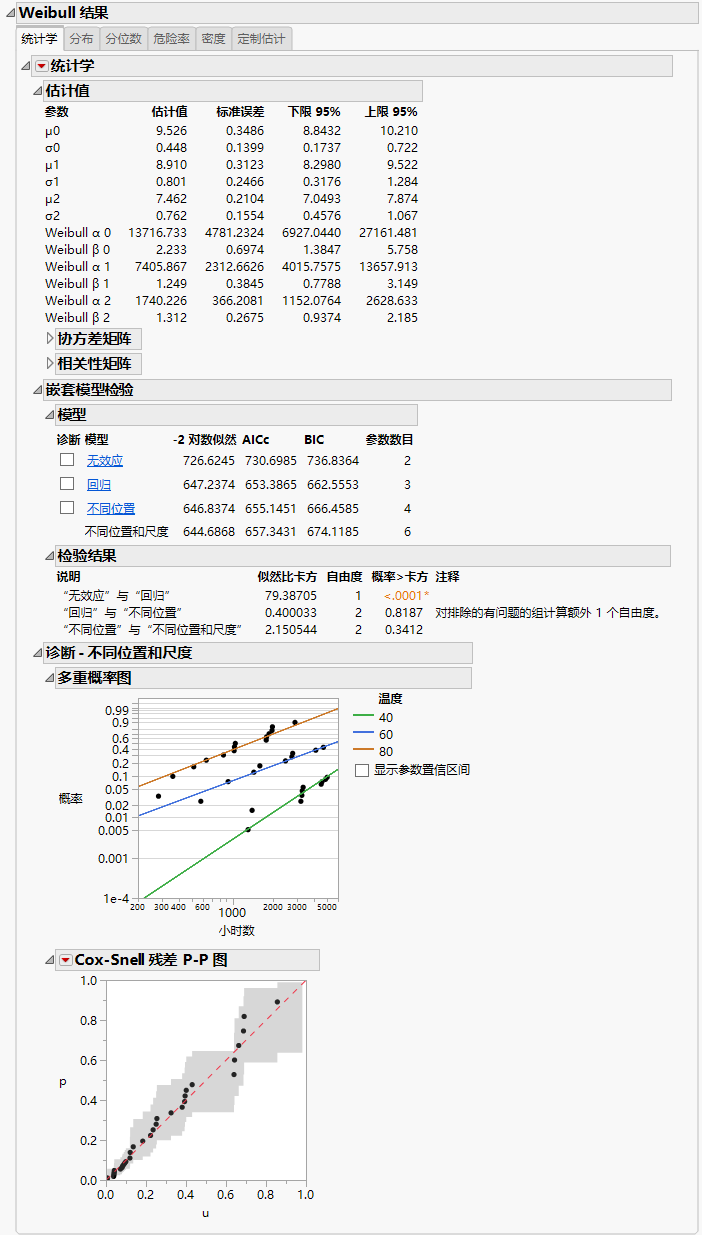The height and width of the screenshot is (1235, 702).
Task: Click the 自由度 column header
Action: pyautogui.click(x=345, y=577)
